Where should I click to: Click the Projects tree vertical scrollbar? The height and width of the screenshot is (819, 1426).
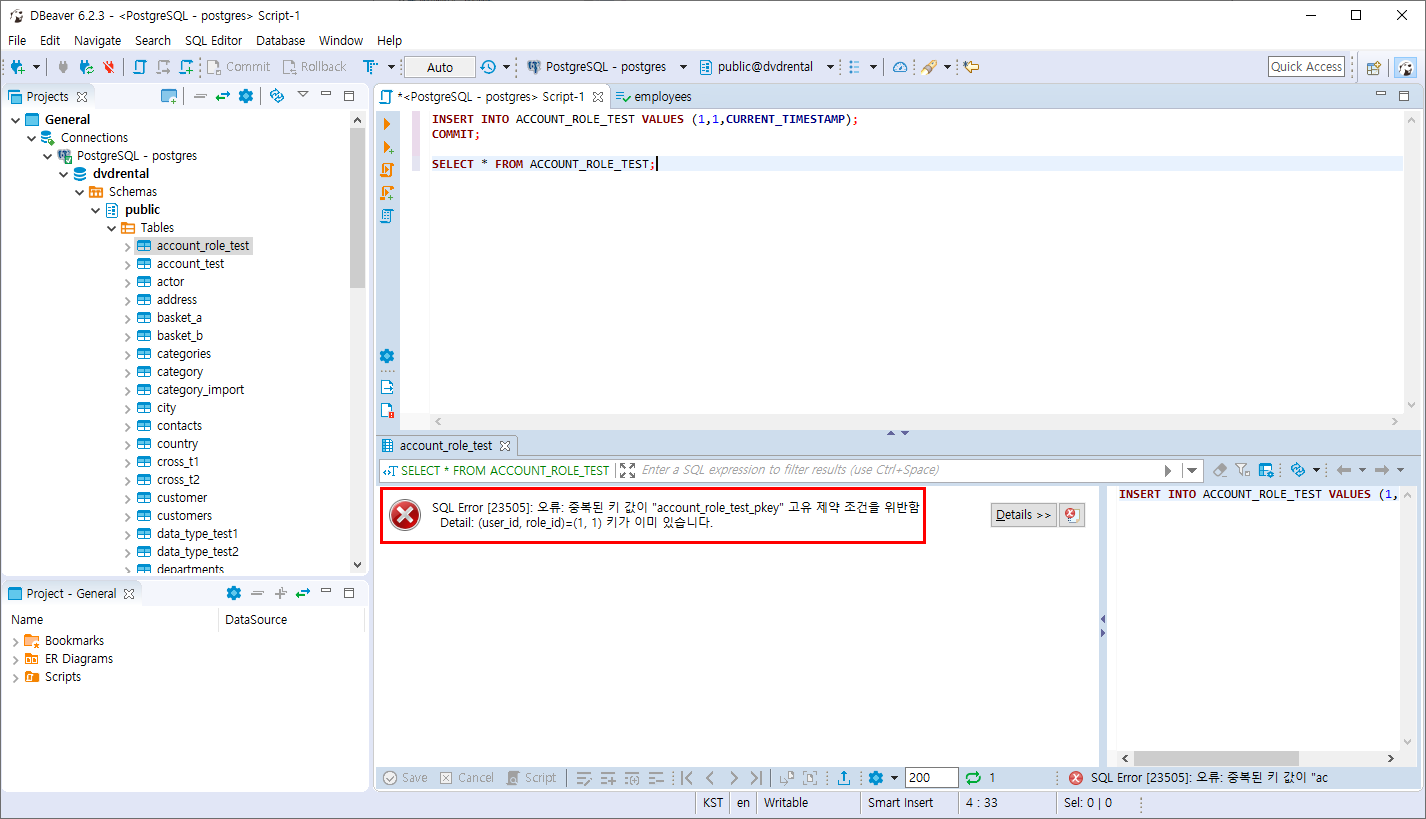point(358,208)
